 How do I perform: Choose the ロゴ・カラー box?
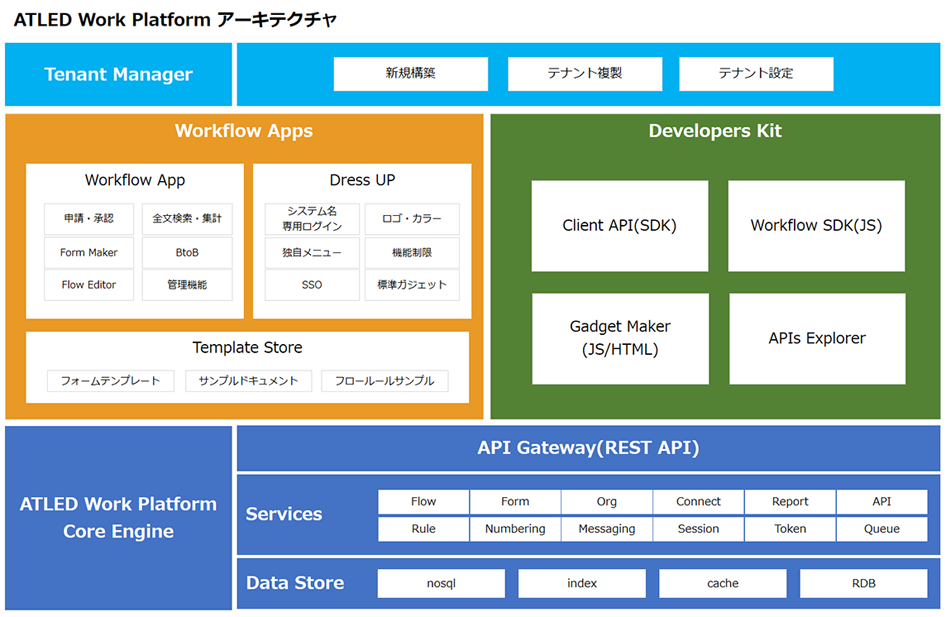pyautogui.click(x=411, y=219)
